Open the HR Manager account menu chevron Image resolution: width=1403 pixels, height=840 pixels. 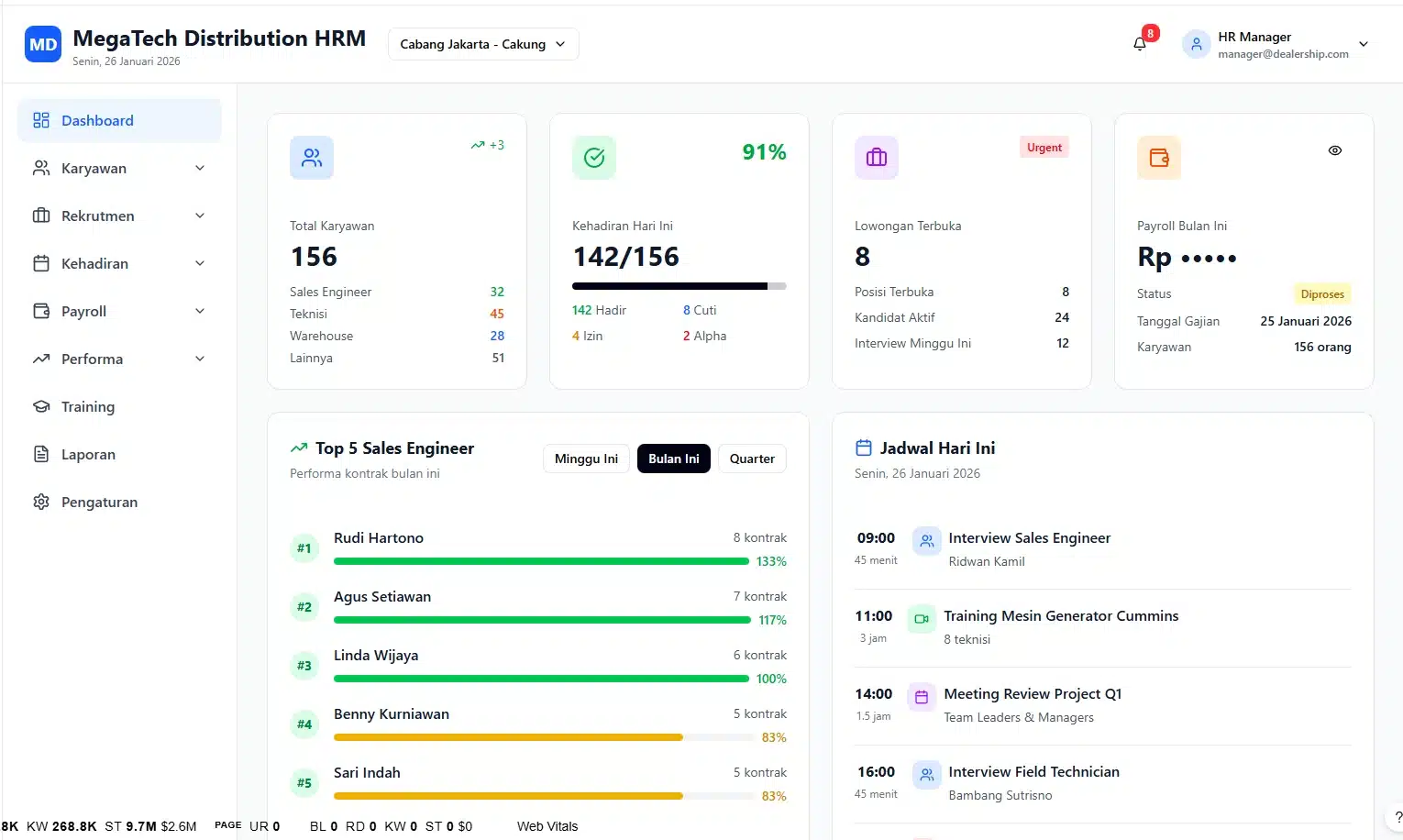pos(1364,44)
